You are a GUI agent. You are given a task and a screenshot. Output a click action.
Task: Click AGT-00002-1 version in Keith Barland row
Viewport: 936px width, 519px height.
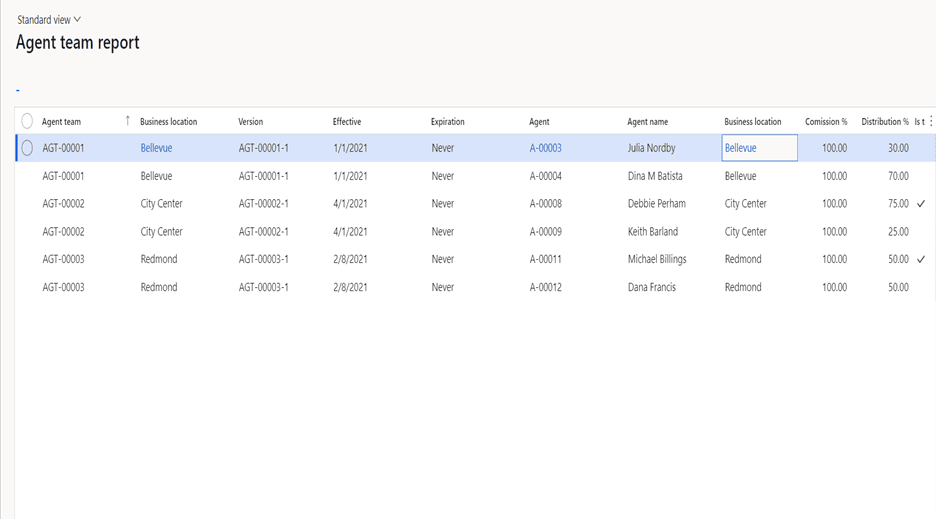pyautogui.click(x=264, y=232)
